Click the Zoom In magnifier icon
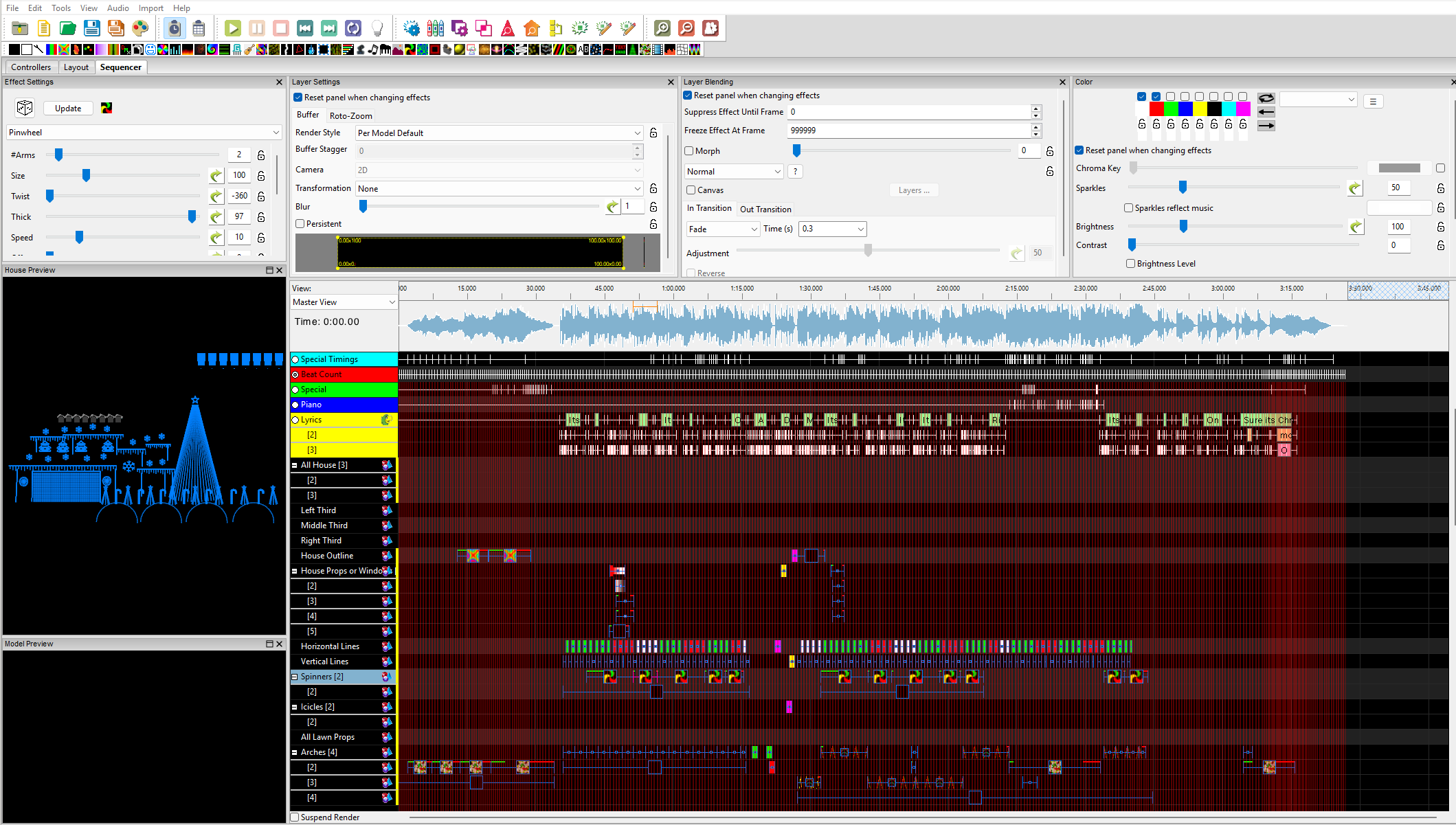This screenshot has width=1456, height=825. pos(662,28)
